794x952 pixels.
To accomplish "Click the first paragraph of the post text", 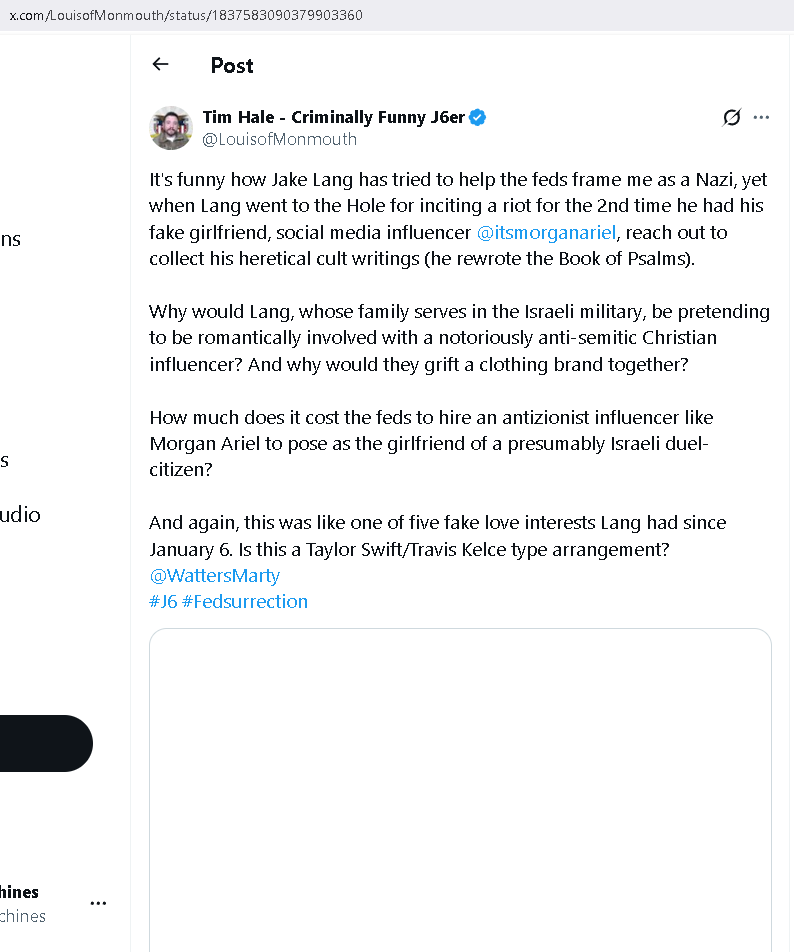I will pyautogui.click(x=458, y=219).
